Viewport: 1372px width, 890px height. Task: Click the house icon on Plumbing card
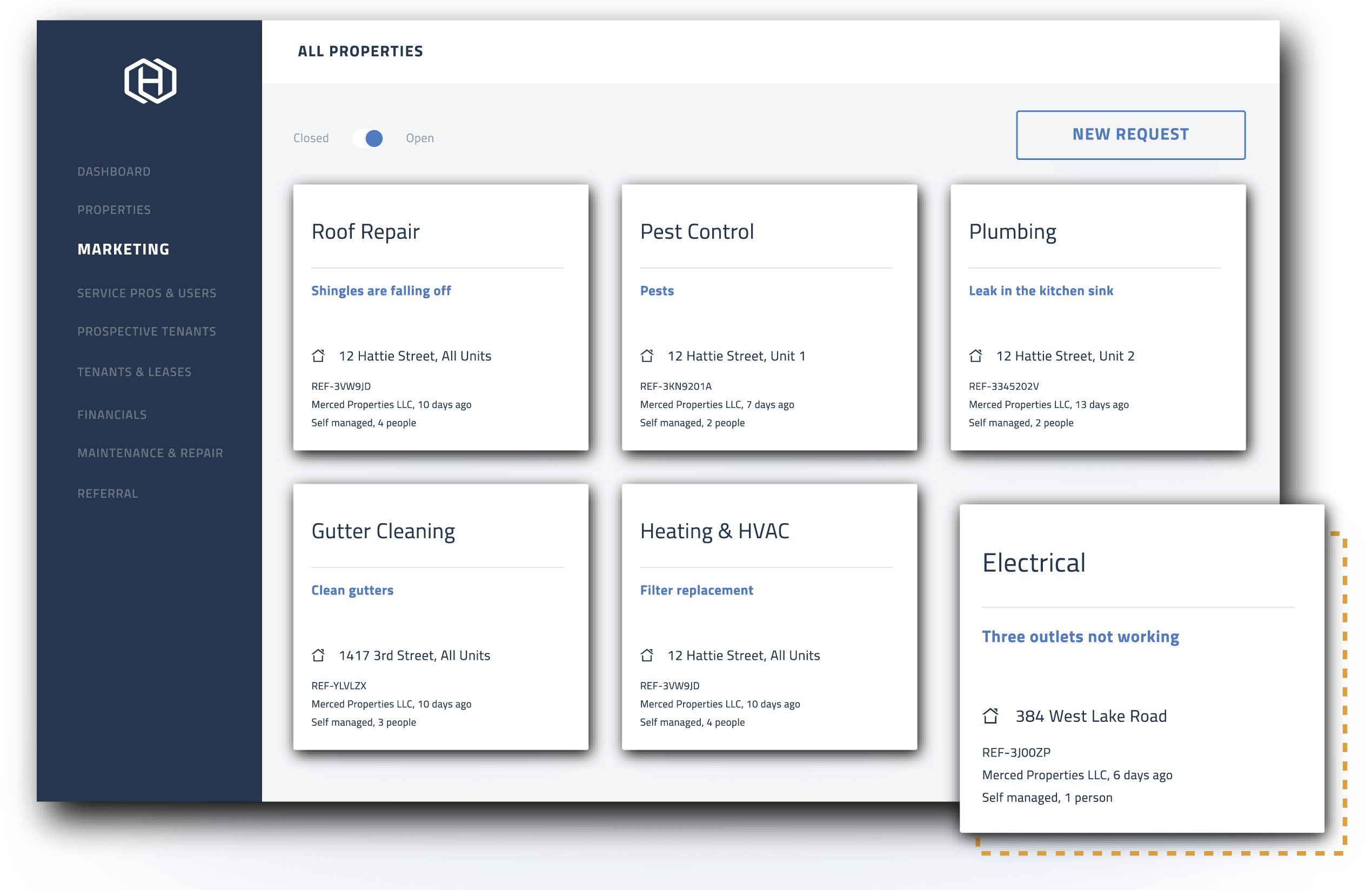pos(977,356)
